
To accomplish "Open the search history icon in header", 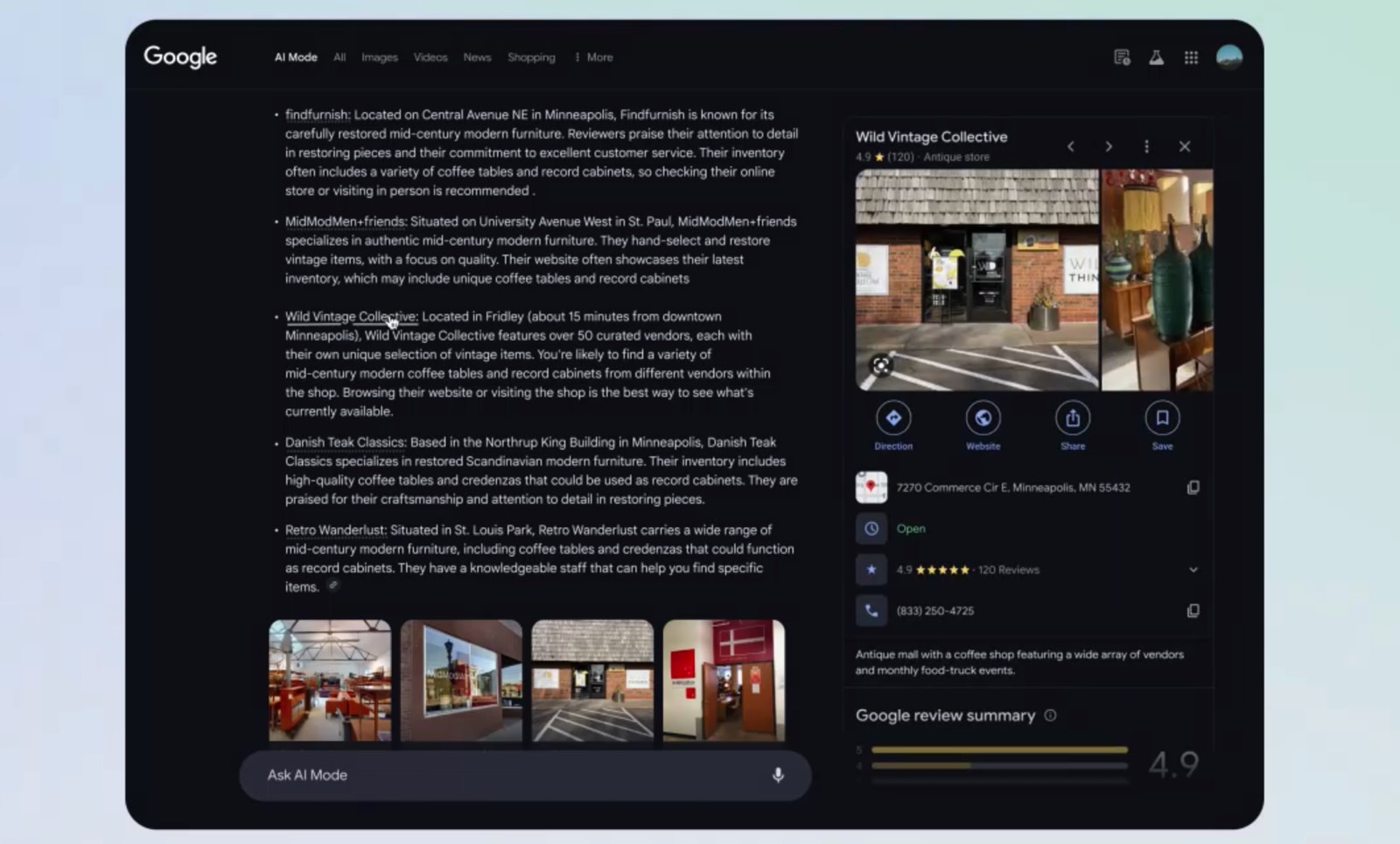I will coord(1122,58).
